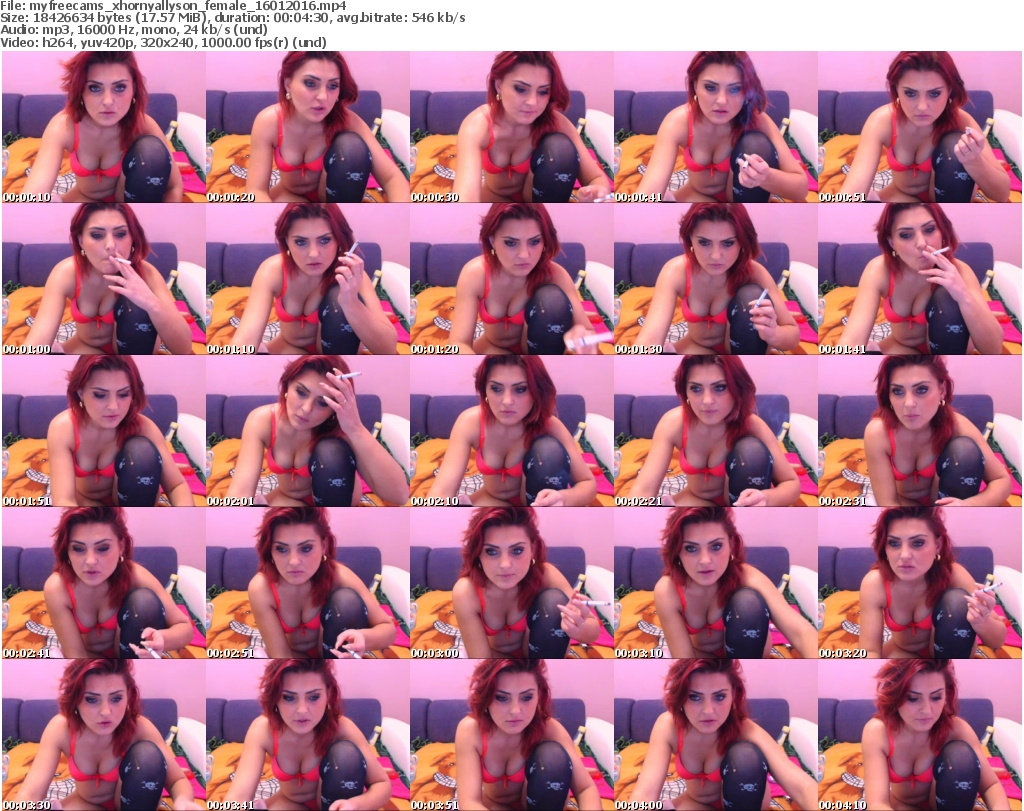This screenshot has height=811, width=1024.
Task: Pick the frame stamped 00:01:41
Action: pyautogui.click(x=920, y=279)
